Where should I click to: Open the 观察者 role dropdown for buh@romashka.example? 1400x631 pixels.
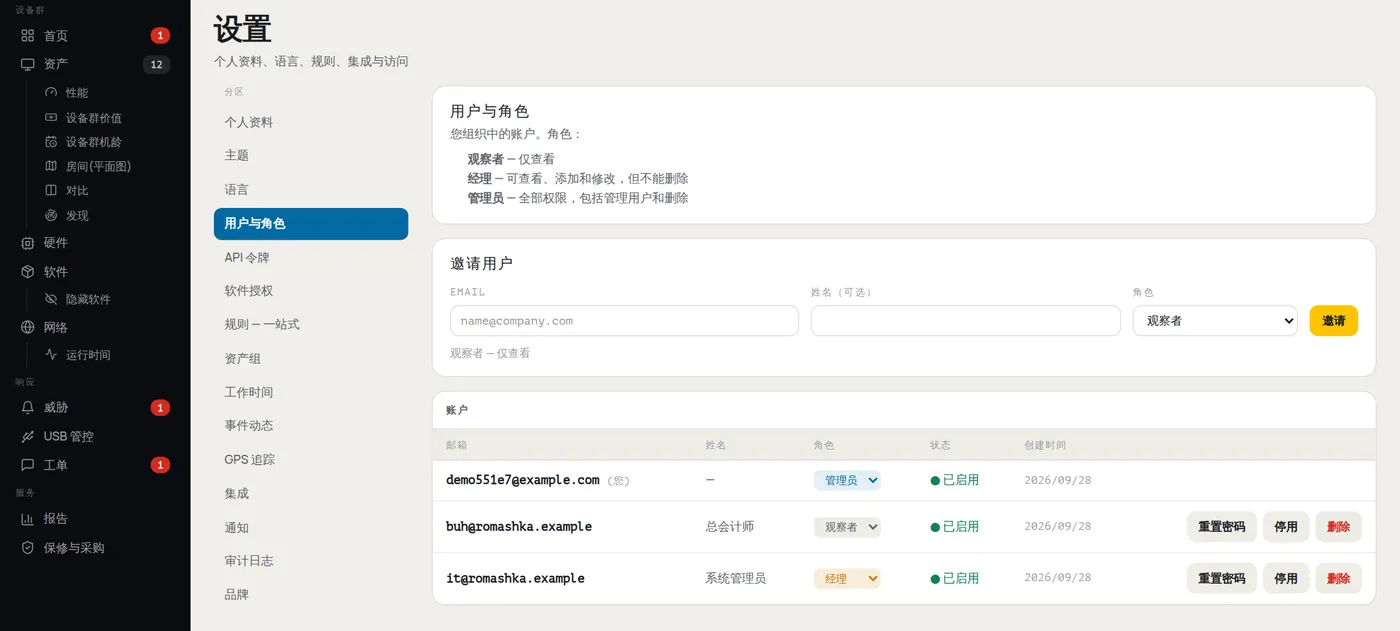click(x=847, y=527)
